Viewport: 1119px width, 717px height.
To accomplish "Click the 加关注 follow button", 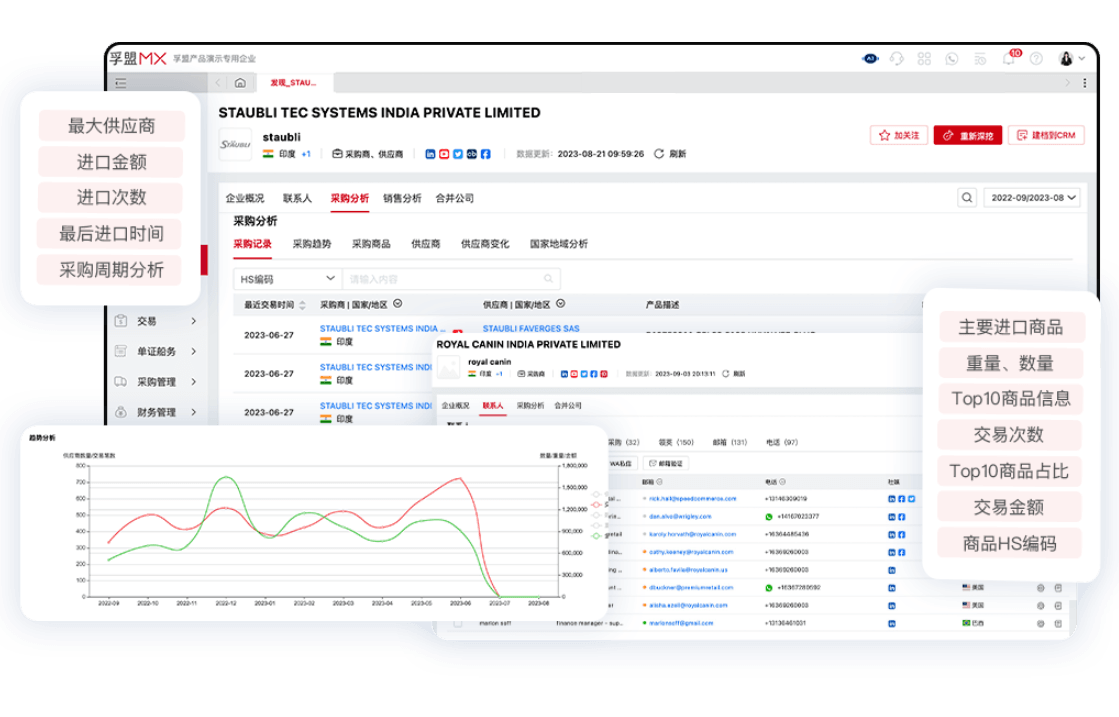I will pos(899,135).
